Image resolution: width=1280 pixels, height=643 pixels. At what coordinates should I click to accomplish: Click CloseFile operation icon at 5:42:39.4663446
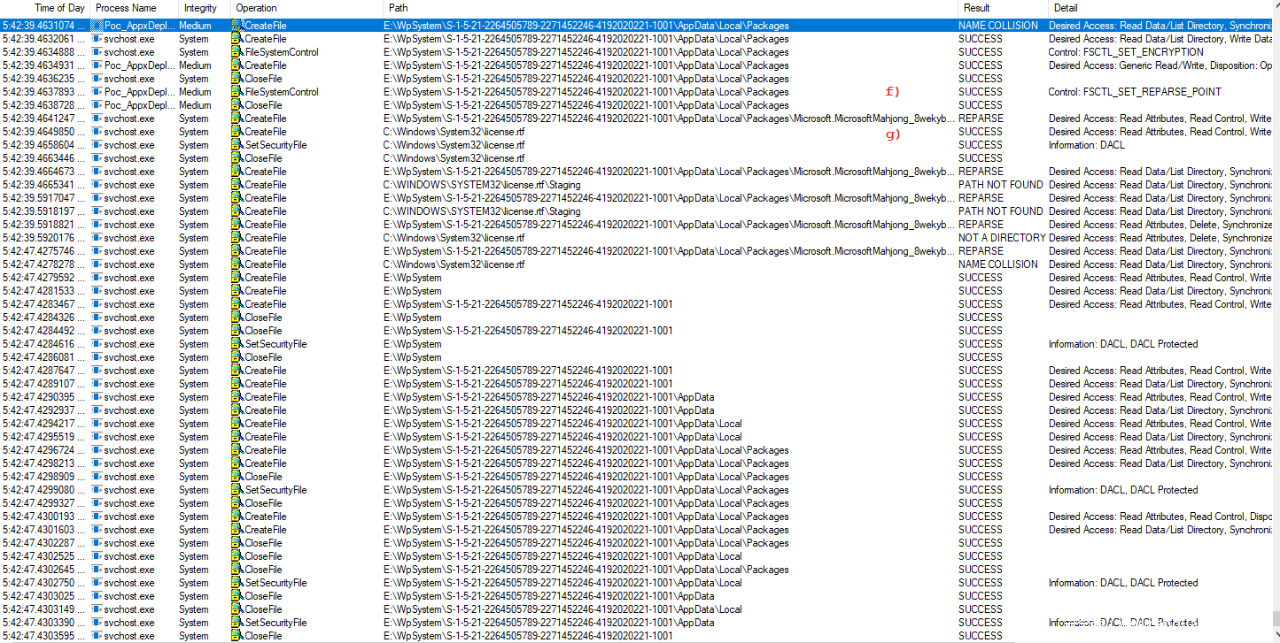click(237, 158)
